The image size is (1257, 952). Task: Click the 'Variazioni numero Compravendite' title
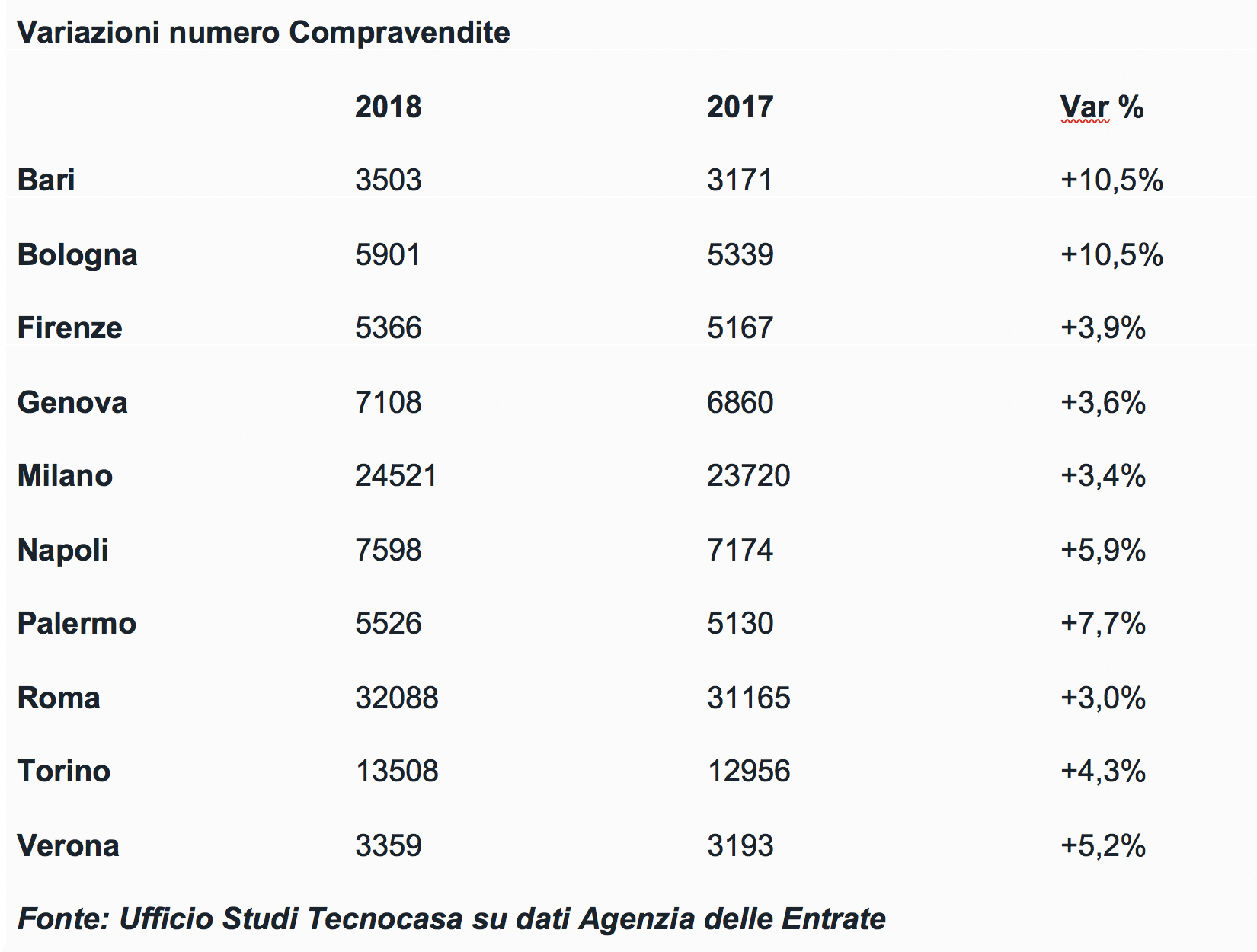click(264, 33)
